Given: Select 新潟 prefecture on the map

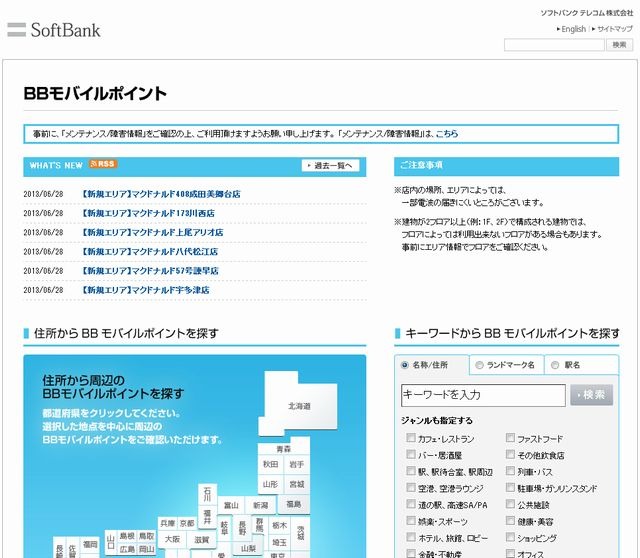Looking at the screenshot, I should point(260,505).
